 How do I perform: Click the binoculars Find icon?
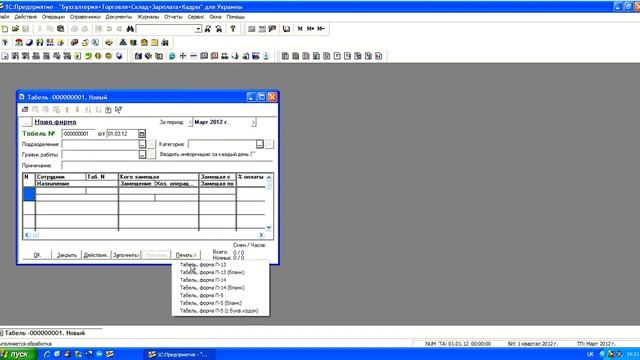[130, 29]
